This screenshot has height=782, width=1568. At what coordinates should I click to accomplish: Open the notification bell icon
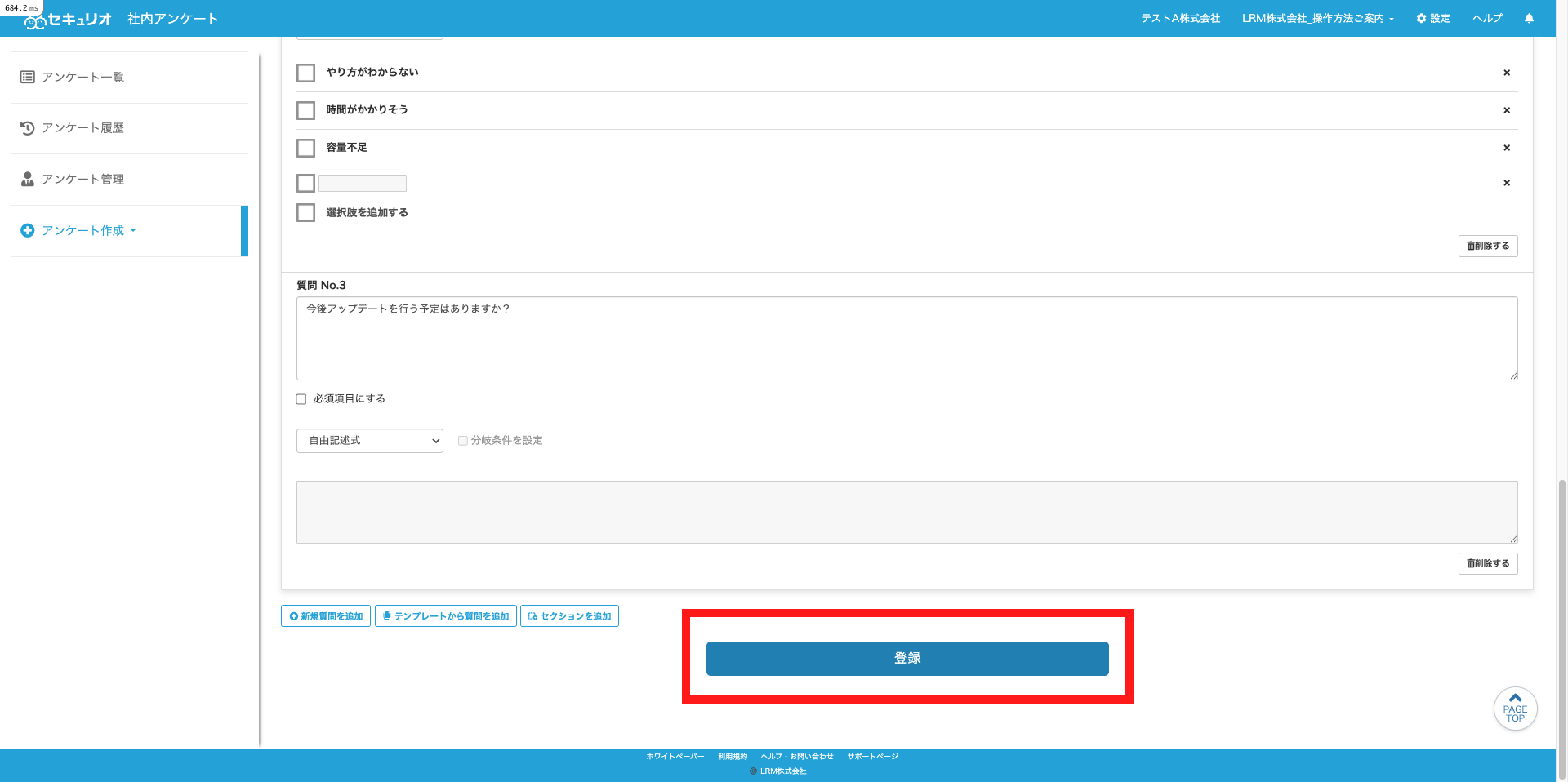[x=1529, y=18]
